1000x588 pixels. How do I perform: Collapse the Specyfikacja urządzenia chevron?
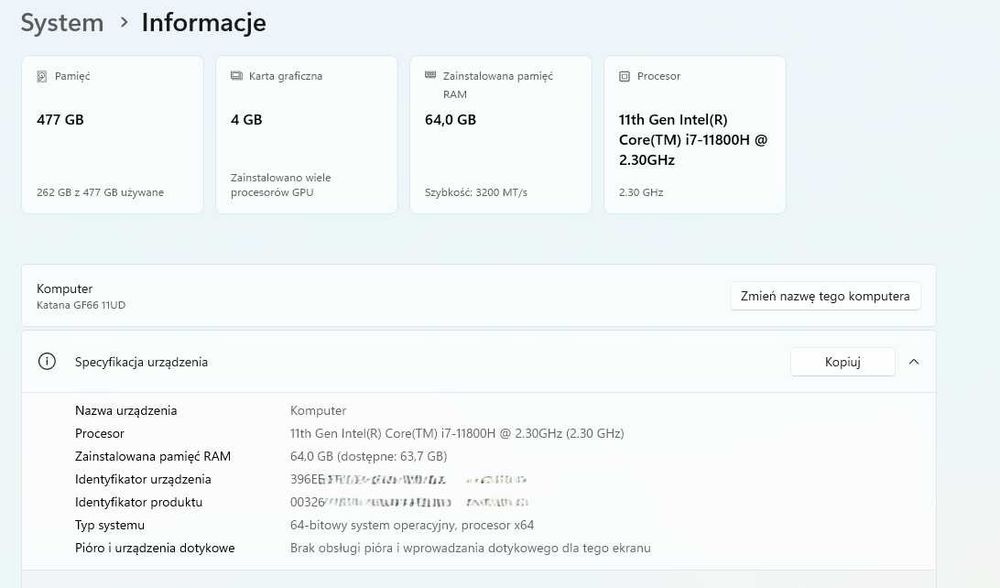point(914,362)
